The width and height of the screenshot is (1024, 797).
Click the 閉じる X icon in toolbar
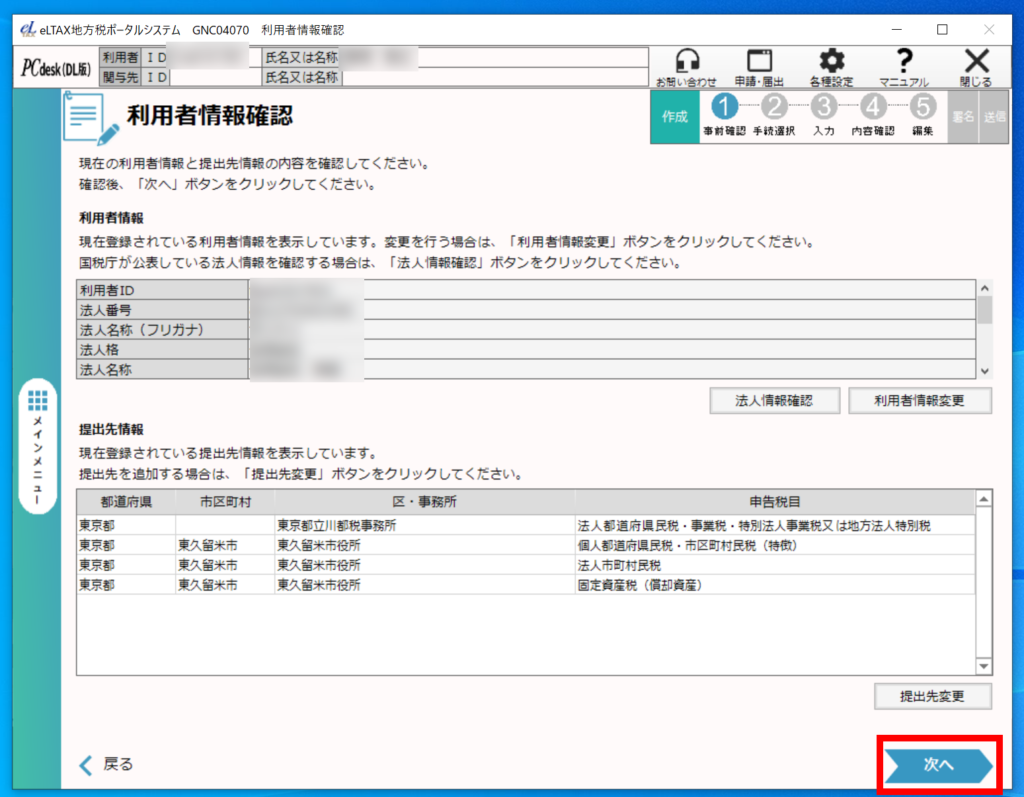(976, 62)
